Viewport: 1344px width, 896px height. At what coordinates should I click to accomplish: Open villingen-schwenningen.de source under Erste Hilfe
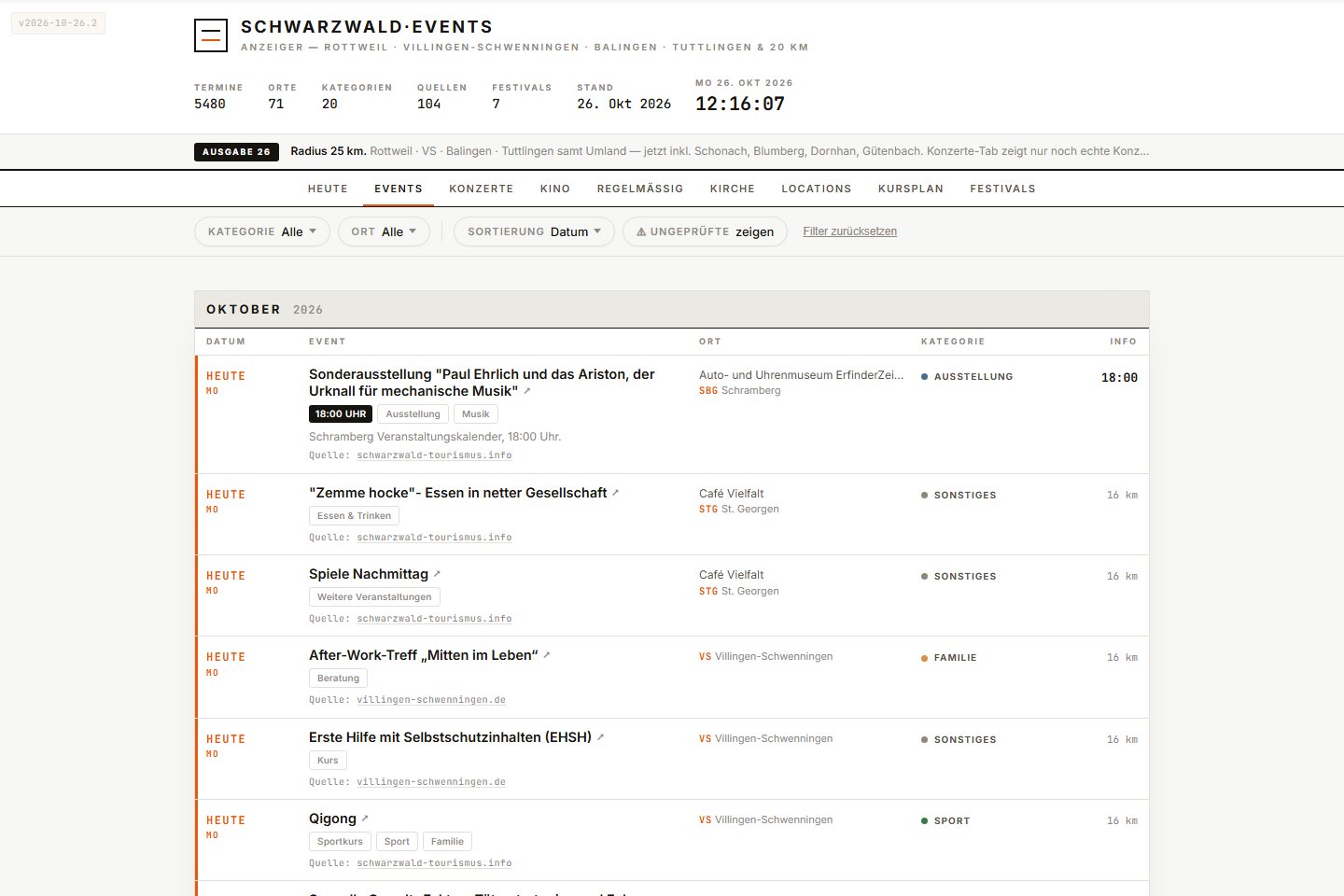(x=431, y=782)
